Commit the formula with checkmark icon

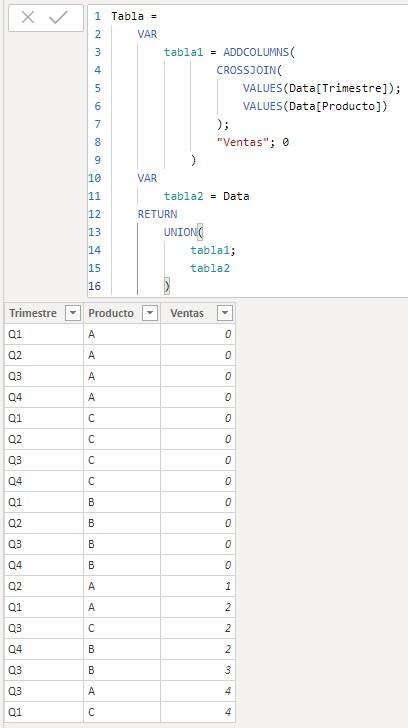coord(58,18)
